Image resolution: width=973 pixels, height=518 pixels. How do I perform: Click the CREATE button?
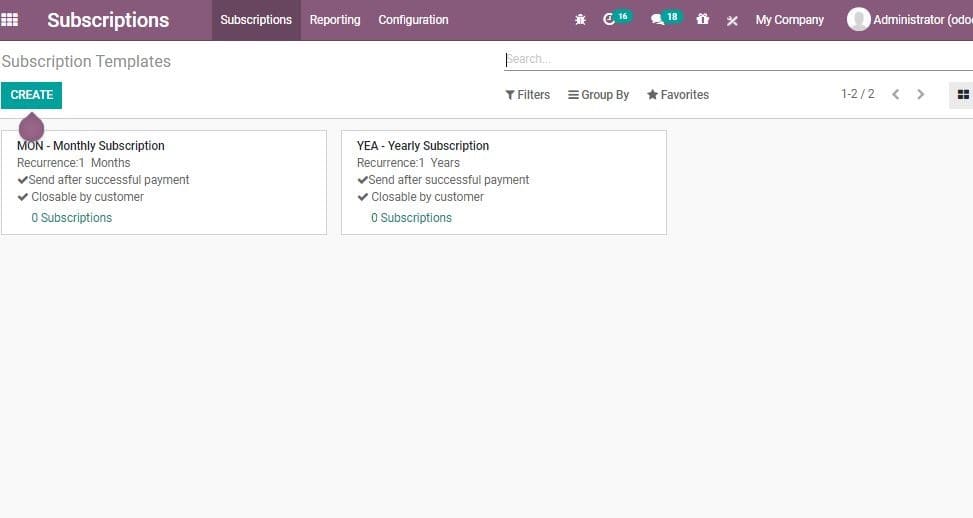(x=32, y=95)
